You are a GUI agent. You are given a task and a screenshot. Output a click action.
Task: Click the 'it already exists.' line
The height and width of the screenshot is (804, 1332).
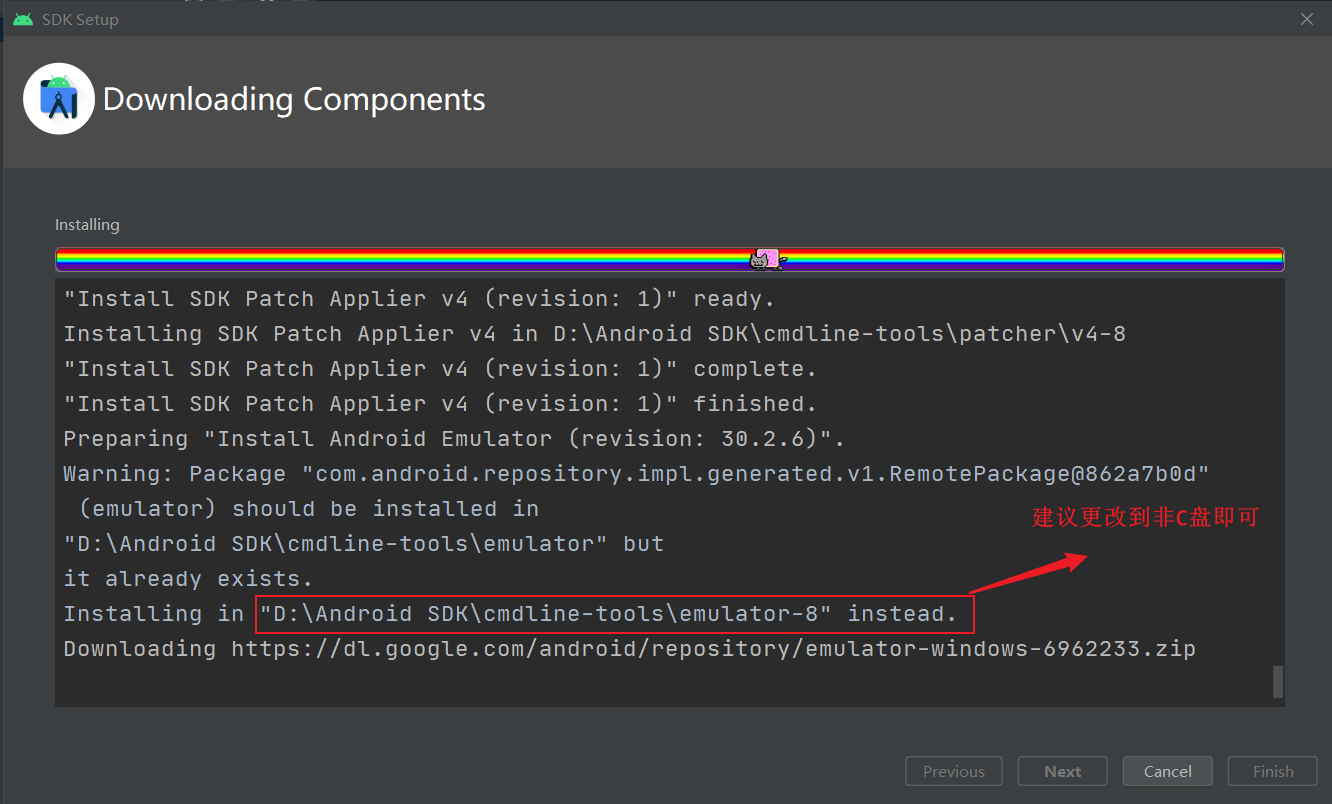click(x=189, y=579)
